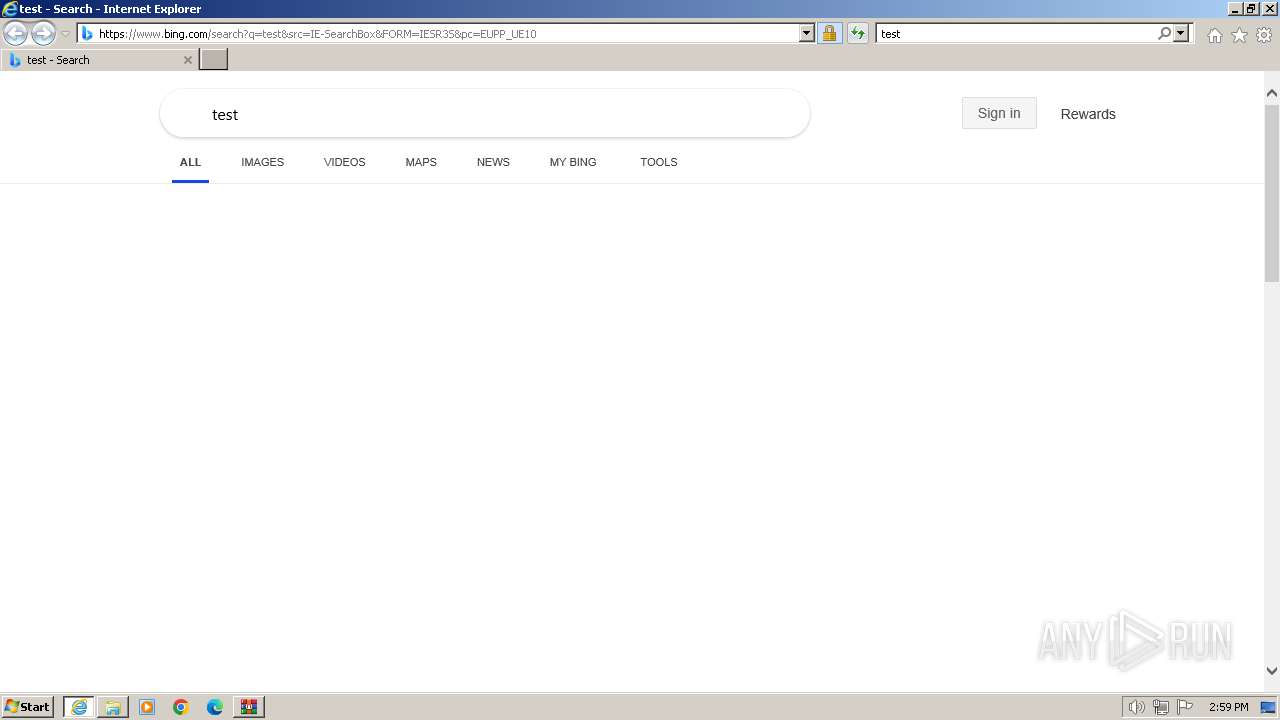The width and height of the screenshot is (1280, 720).
Task: Click the show desktop tray icon
Action: click(1268, 707)
